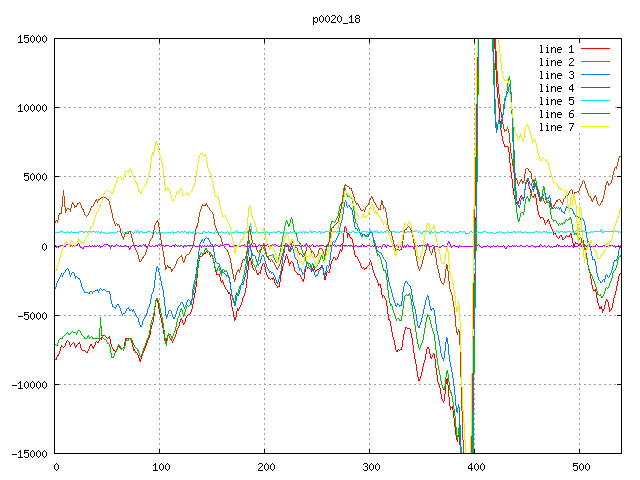
Task: Click the -15000 y-axis tick label
Action: (29, 454)
